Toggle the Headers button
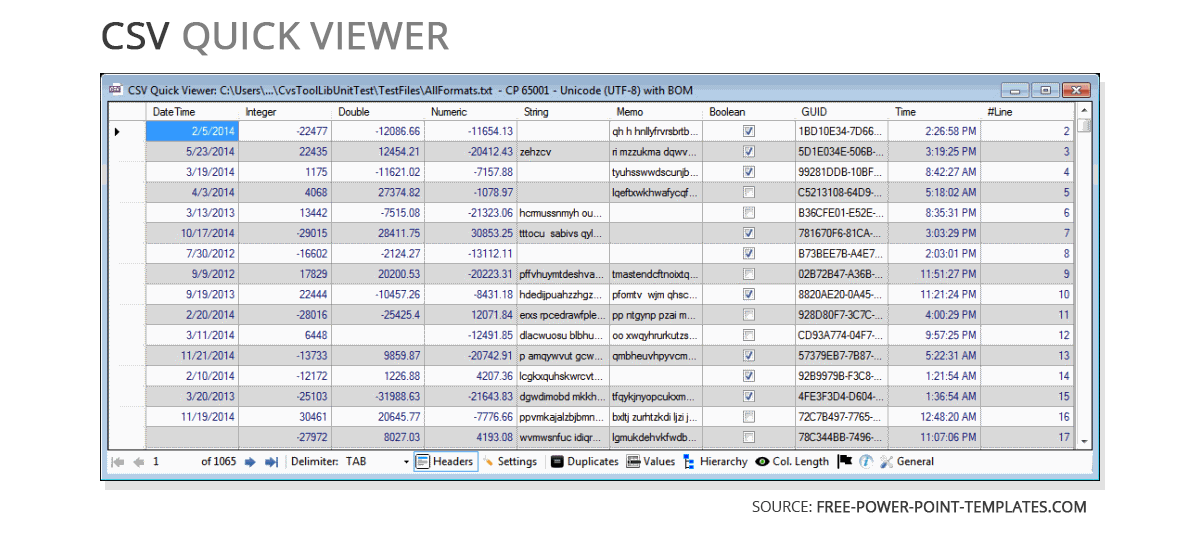Screen dimensions: 1200x541 pos(444,462)
